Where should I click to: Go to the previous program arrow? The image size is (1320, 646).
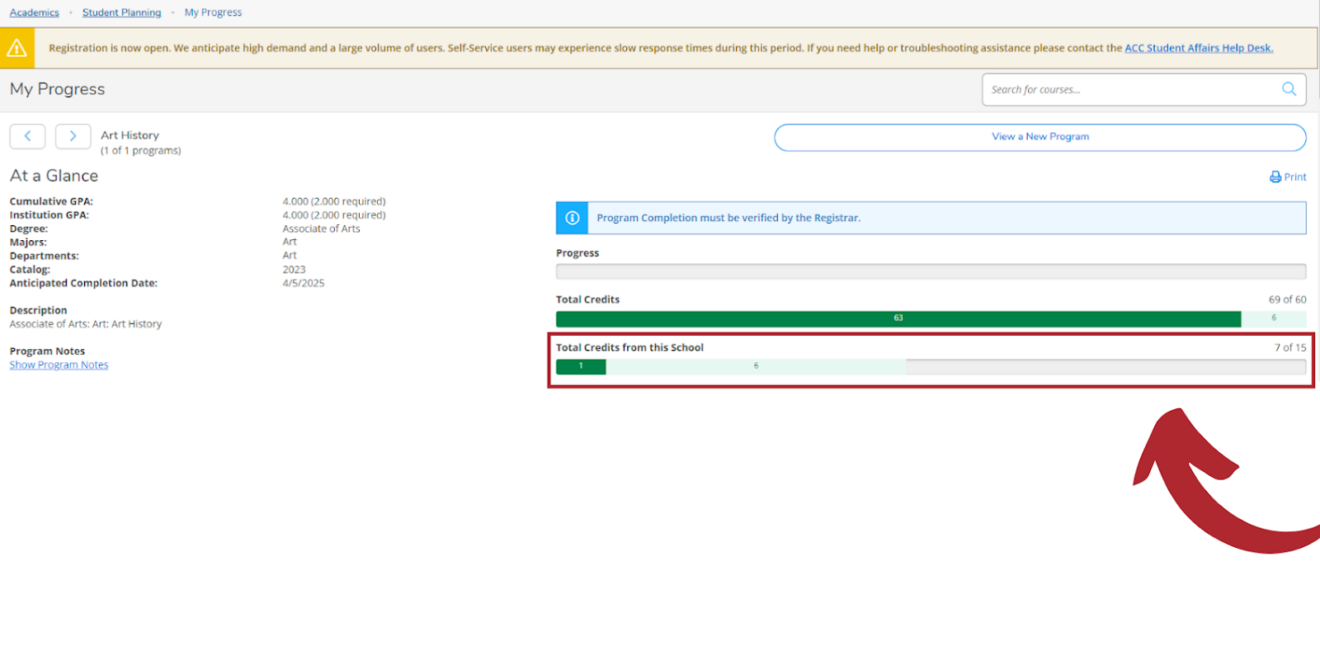tap(27, 136)
